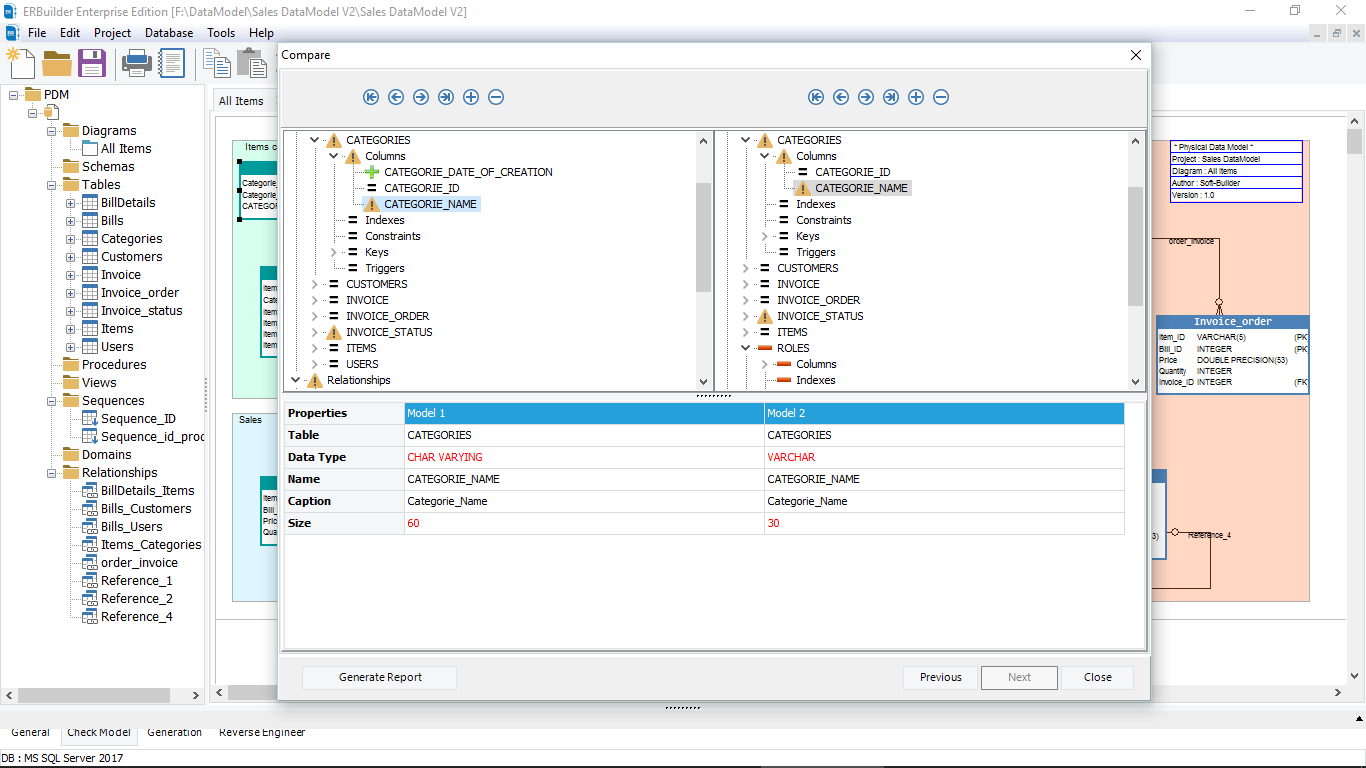Image resolution: width=1366 pixels, height=768 pixels.
Task: Expand the Relationships node in Model 1 tree
Action: pos(294,380)
